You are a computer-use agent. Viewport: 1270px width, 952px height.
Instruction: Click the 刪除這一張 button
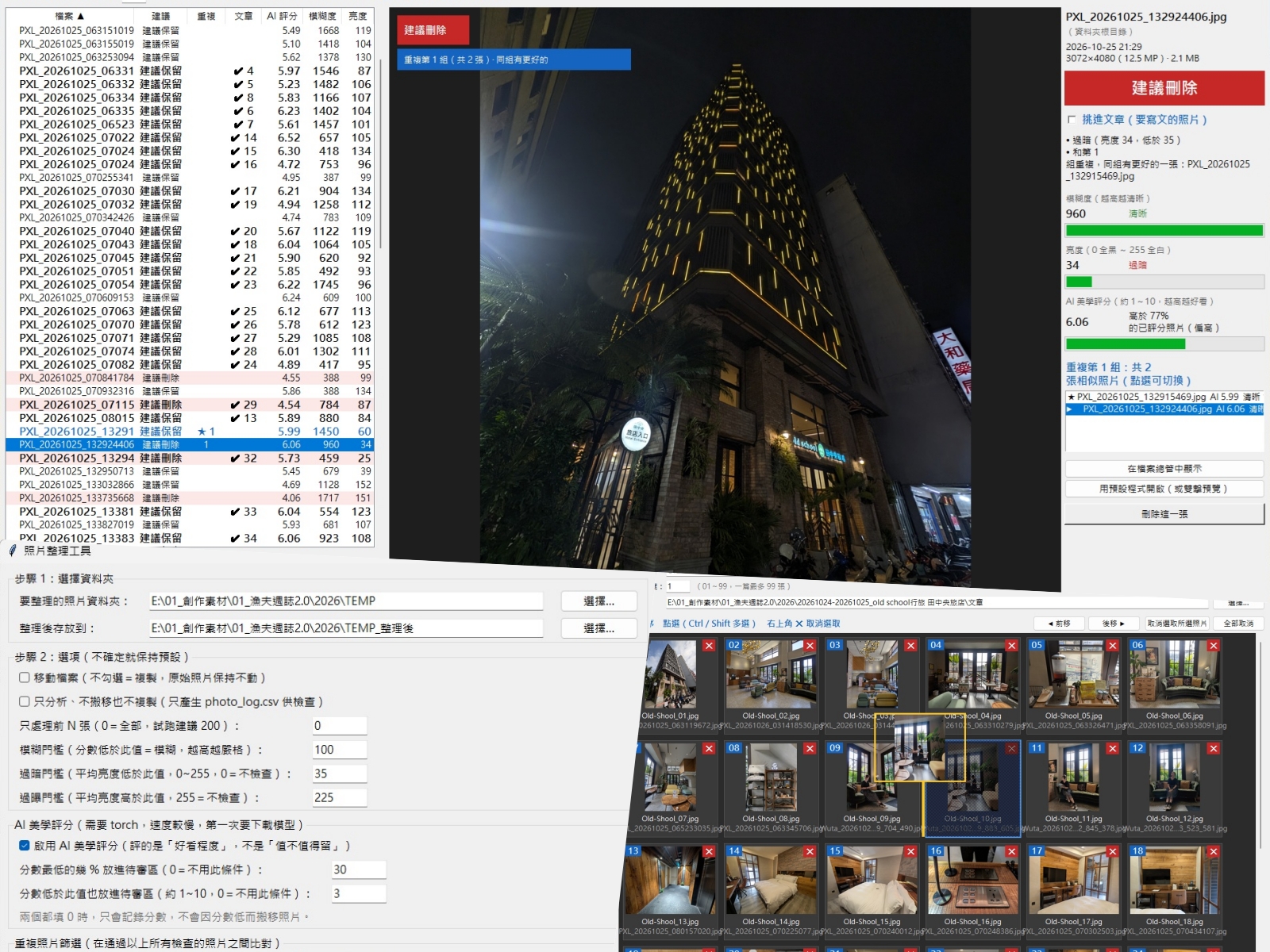(1164, 514)
